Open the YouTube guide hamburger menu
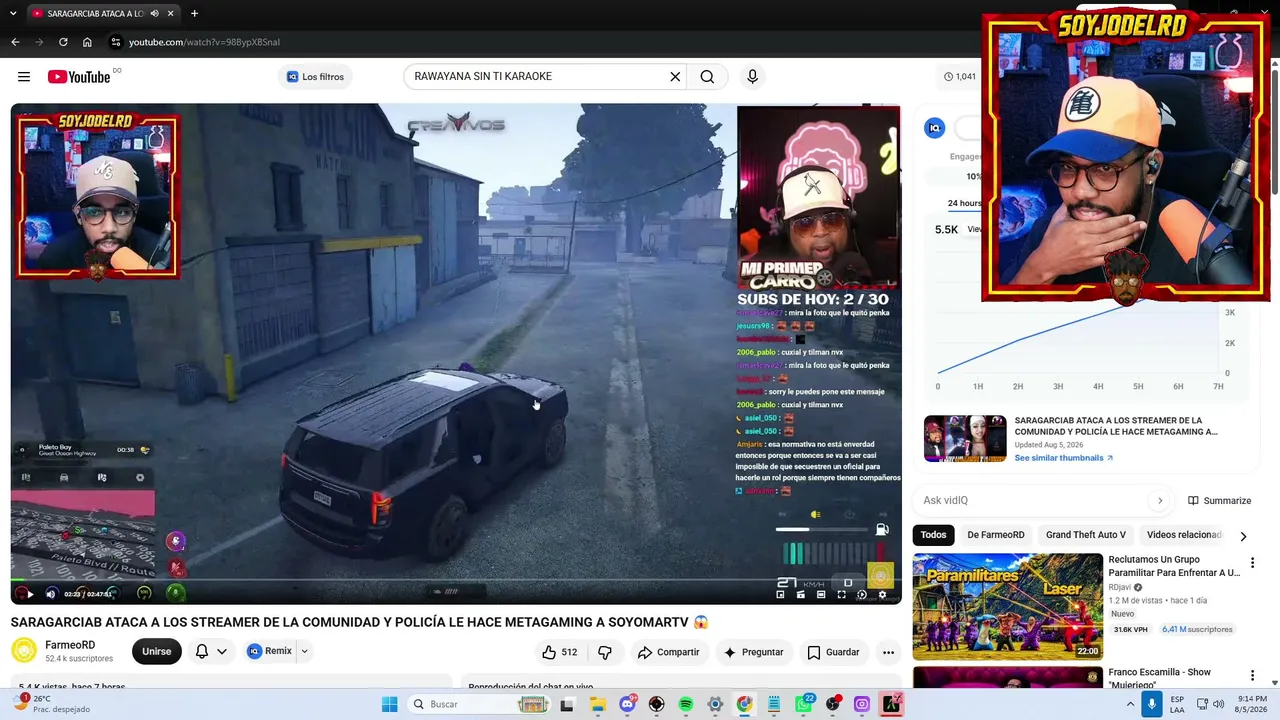1280x720 pixels. [x=24, y=77]
